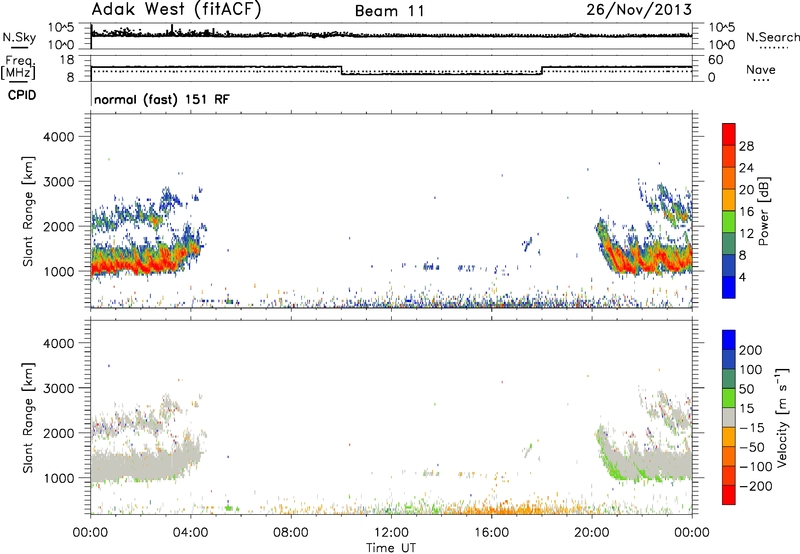
Task: Click the '04:00' time axis tick label
Action: (190, 533)
